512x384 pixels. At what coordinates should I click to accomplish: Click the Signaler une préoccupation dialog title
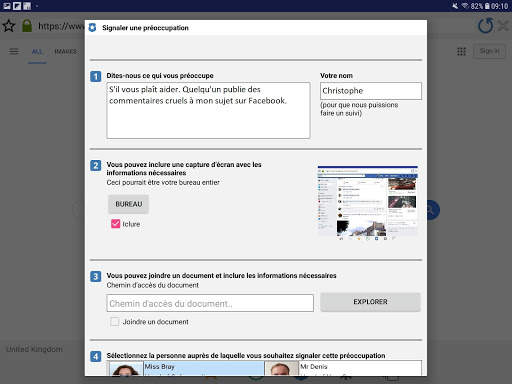tap(145, 28)
